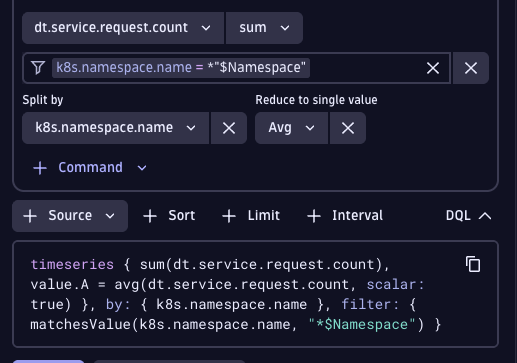Add a new Source

coord(70,216)
